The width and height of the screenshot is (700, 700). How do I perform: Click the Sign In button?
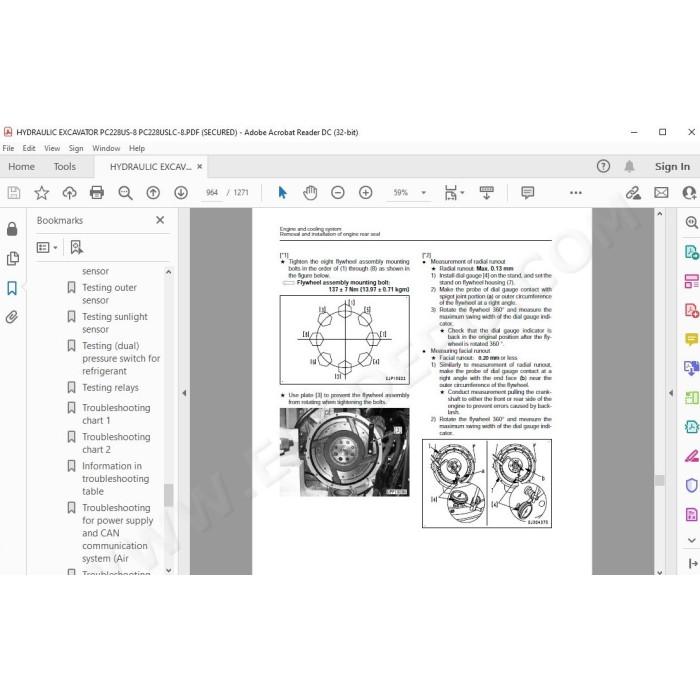672,167
